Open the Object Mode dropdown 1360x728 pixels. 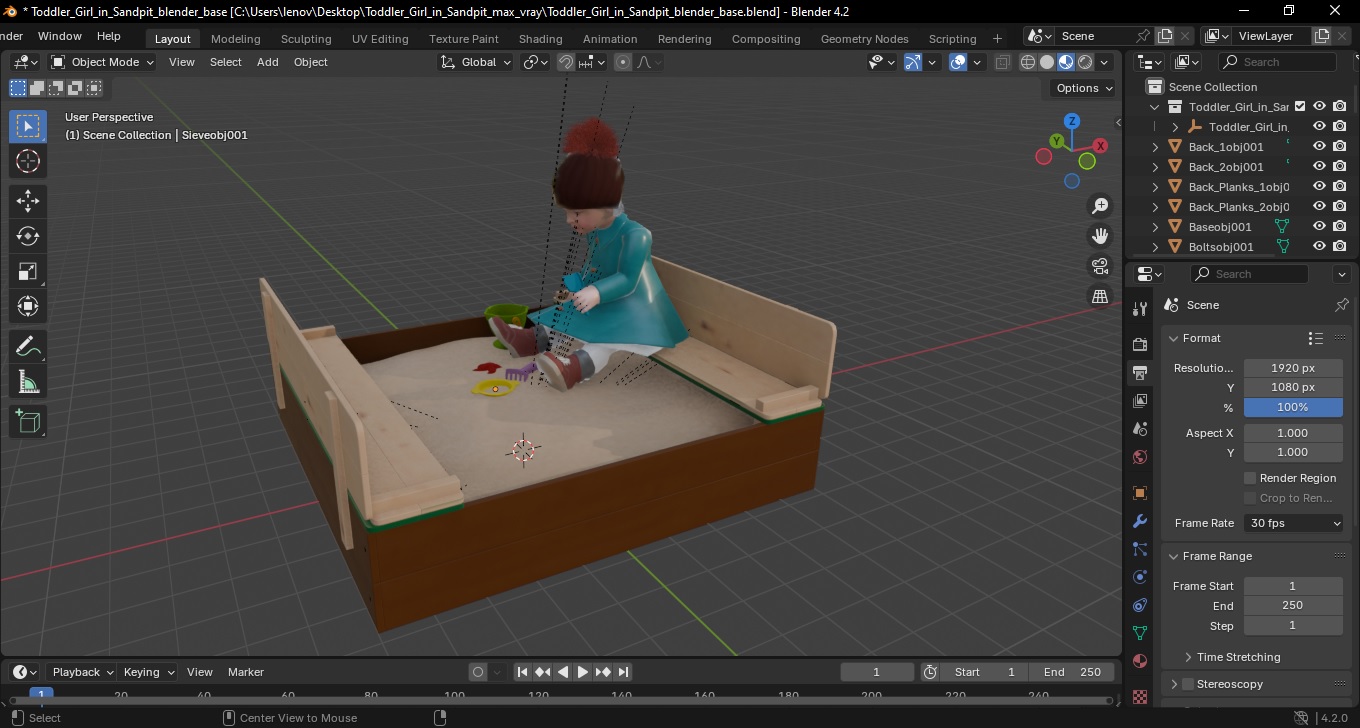[102, 62]
